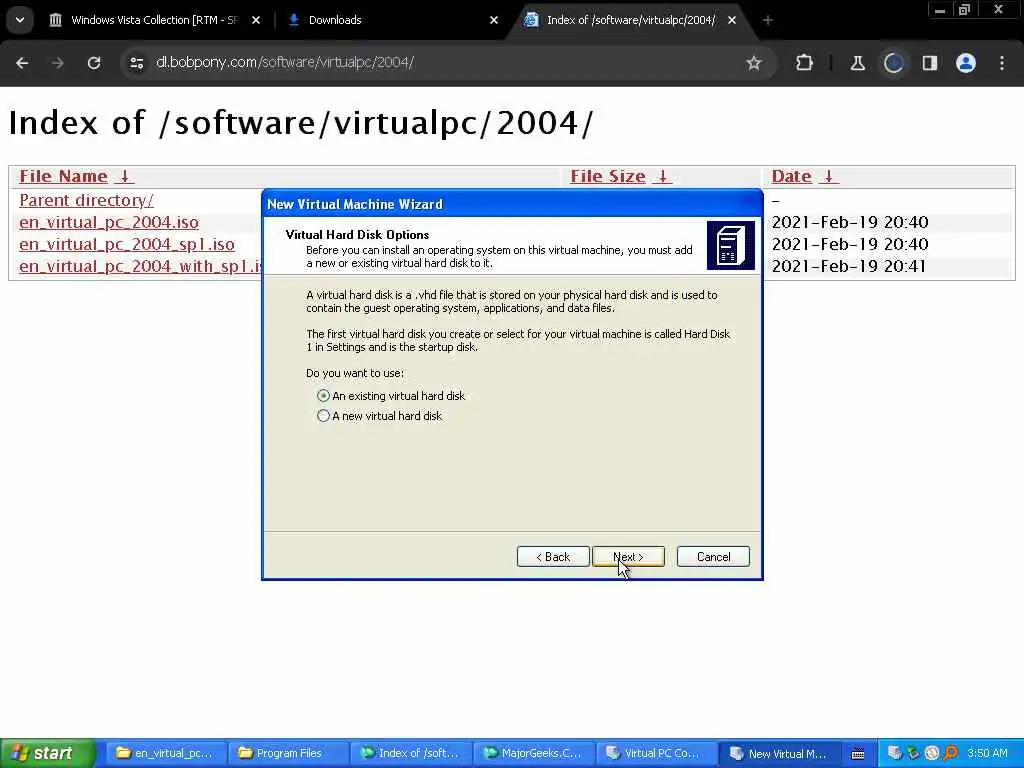Screen dimensions: 1024x768
Task: Download en_virtual_pc_2004_with_sp1 file
Action: [140, 266]
